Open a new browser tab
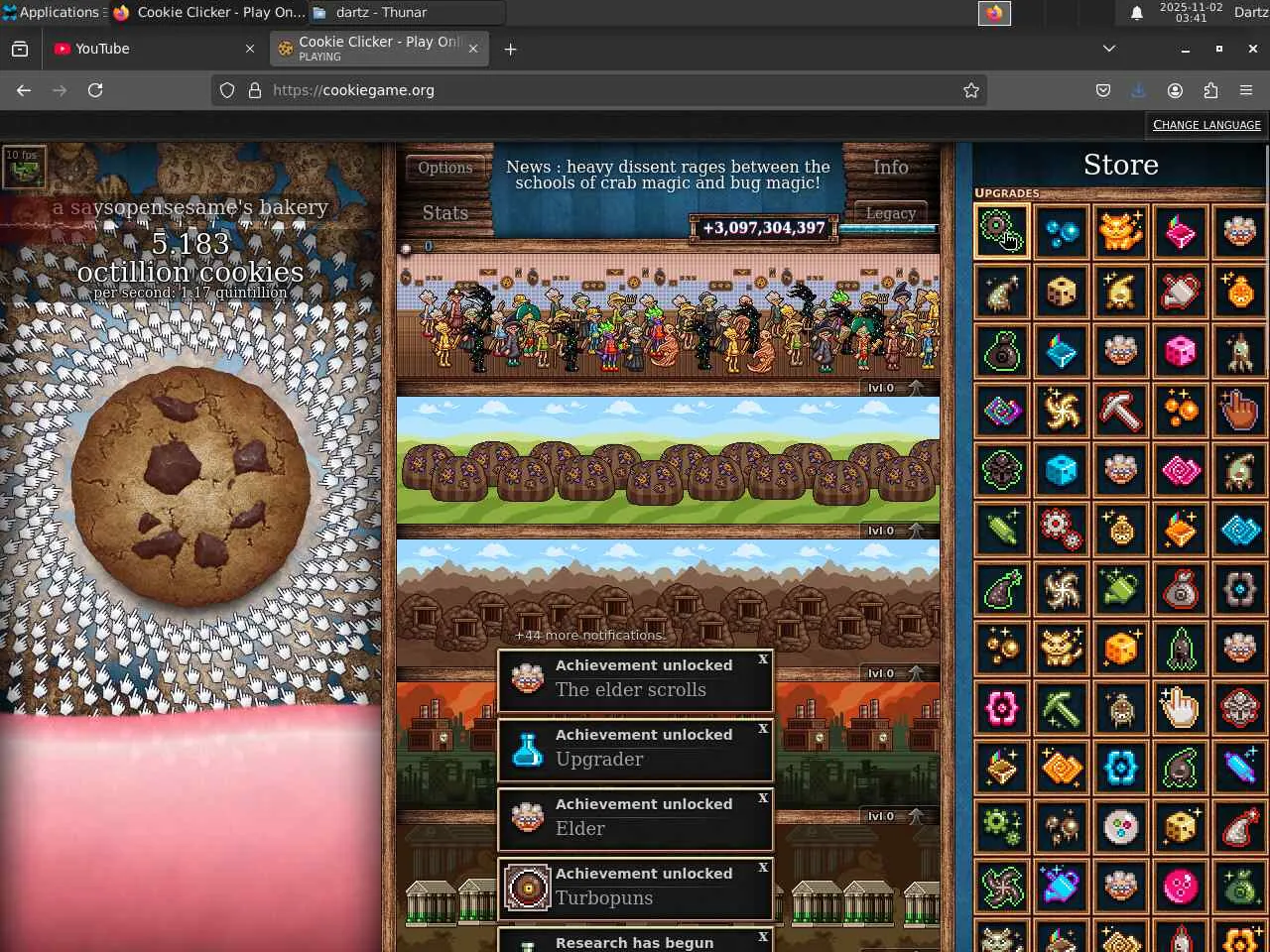 510,49
